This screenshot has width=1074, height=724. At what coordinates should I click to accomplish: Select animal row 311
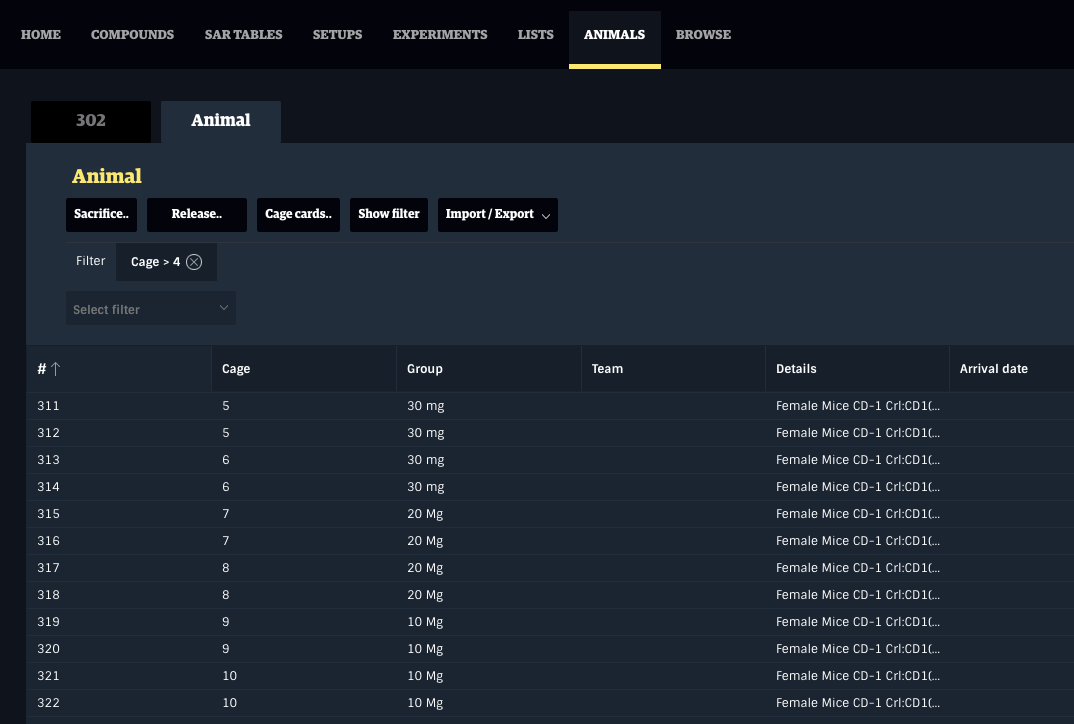click(48, 406)
